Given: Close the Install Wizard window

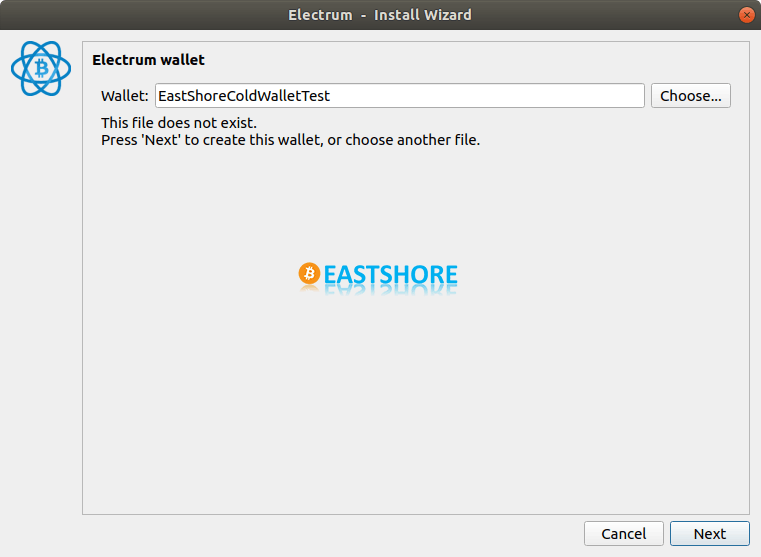Looking at the screenshot, I should 746,15.
